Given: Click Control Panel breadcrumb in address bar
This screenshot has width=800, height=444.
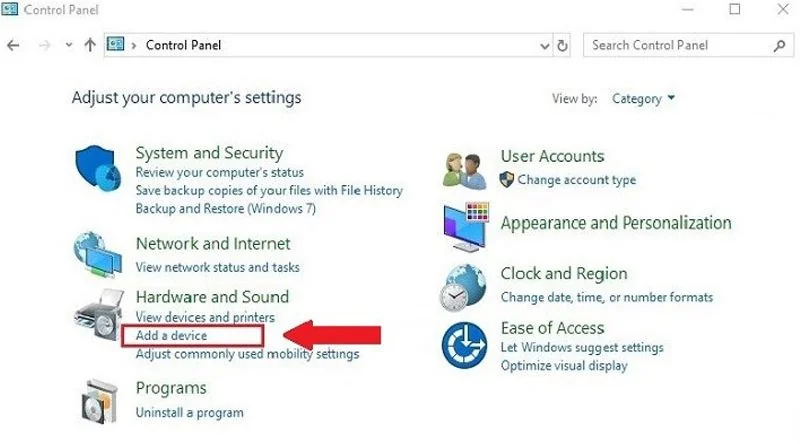Looking at the screenshot, I should (x=183, y=45).
